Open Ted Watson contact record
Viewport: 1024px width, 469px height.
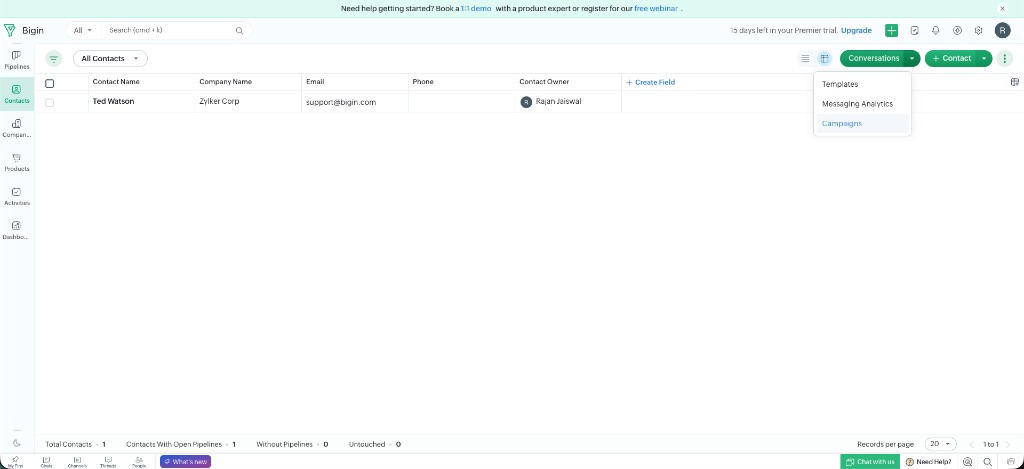114,102
